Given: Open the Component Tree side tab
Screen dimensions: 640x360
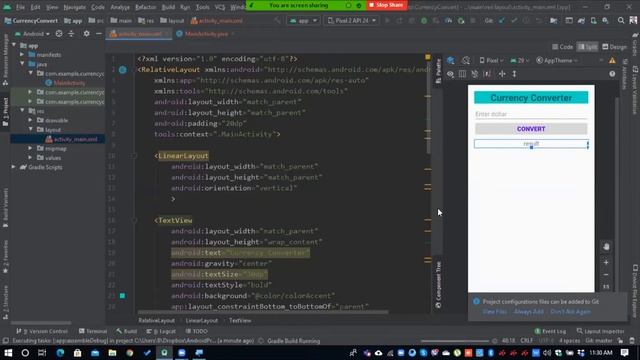Looking at the screenshot, I should coord(438,285).
